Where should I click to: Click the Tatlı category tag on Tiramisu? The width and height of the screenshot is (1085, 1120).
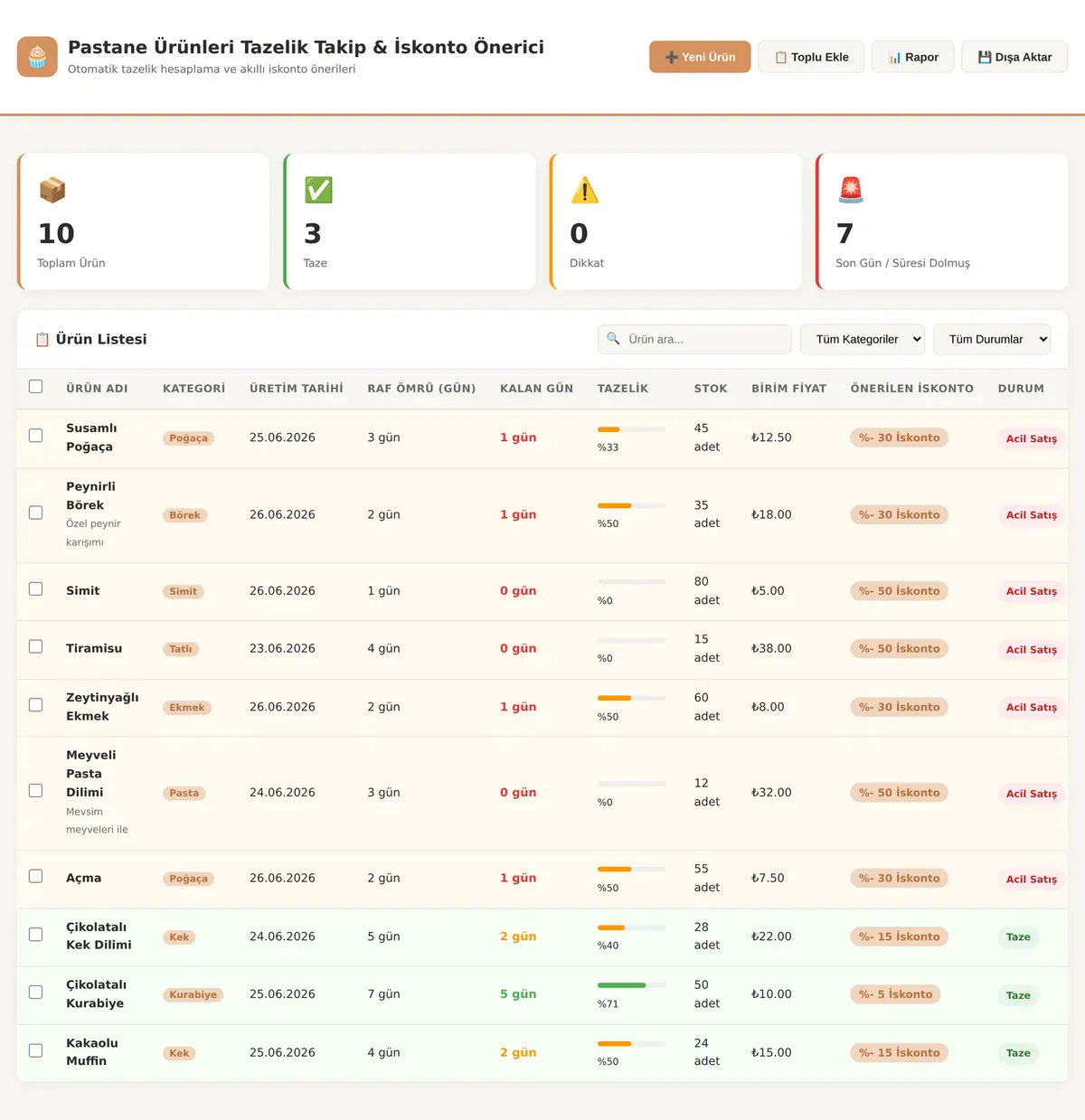tap(181, 649)
